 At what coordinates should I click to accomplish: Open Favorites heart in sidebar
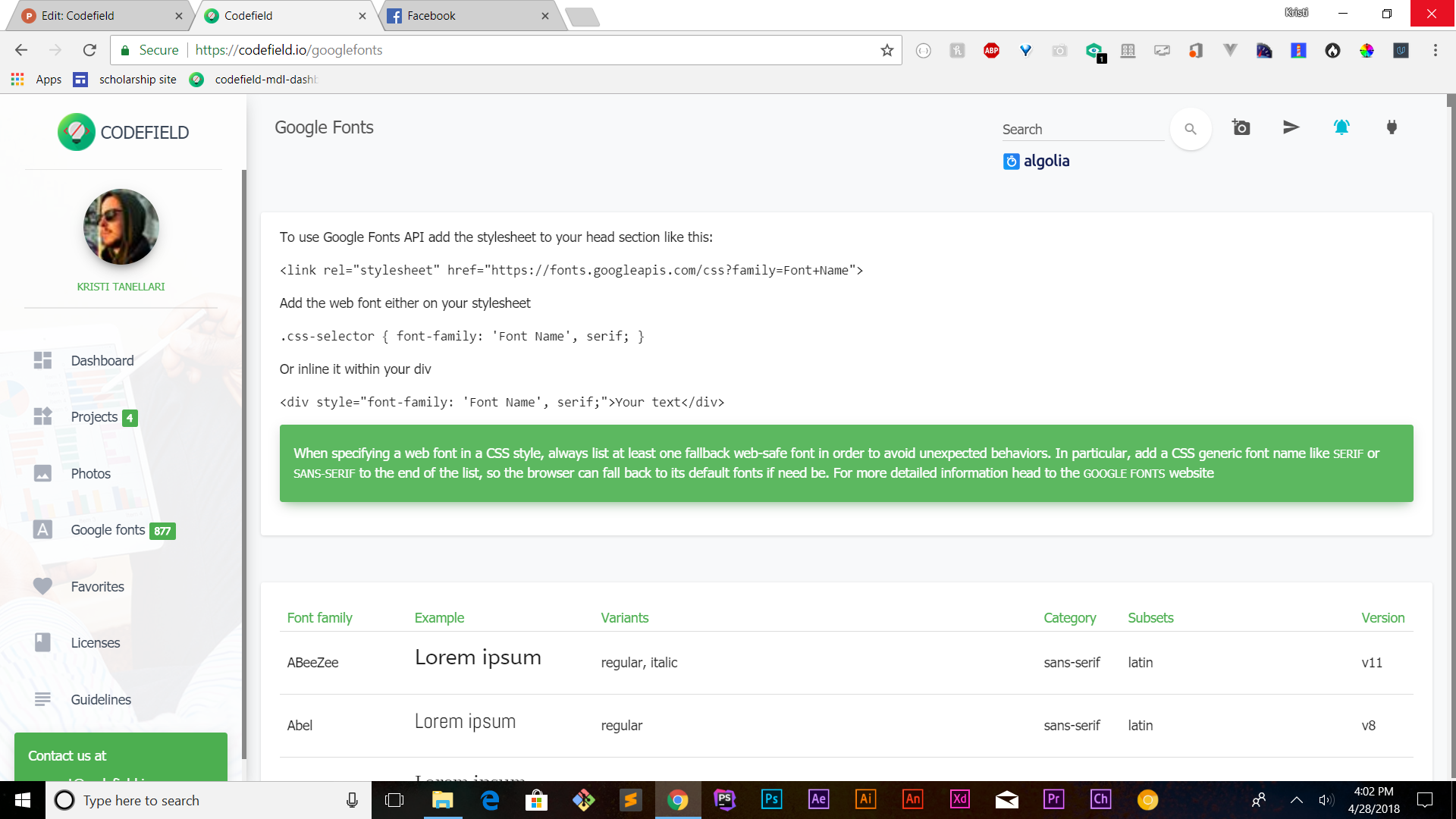(x=97, y=587)
